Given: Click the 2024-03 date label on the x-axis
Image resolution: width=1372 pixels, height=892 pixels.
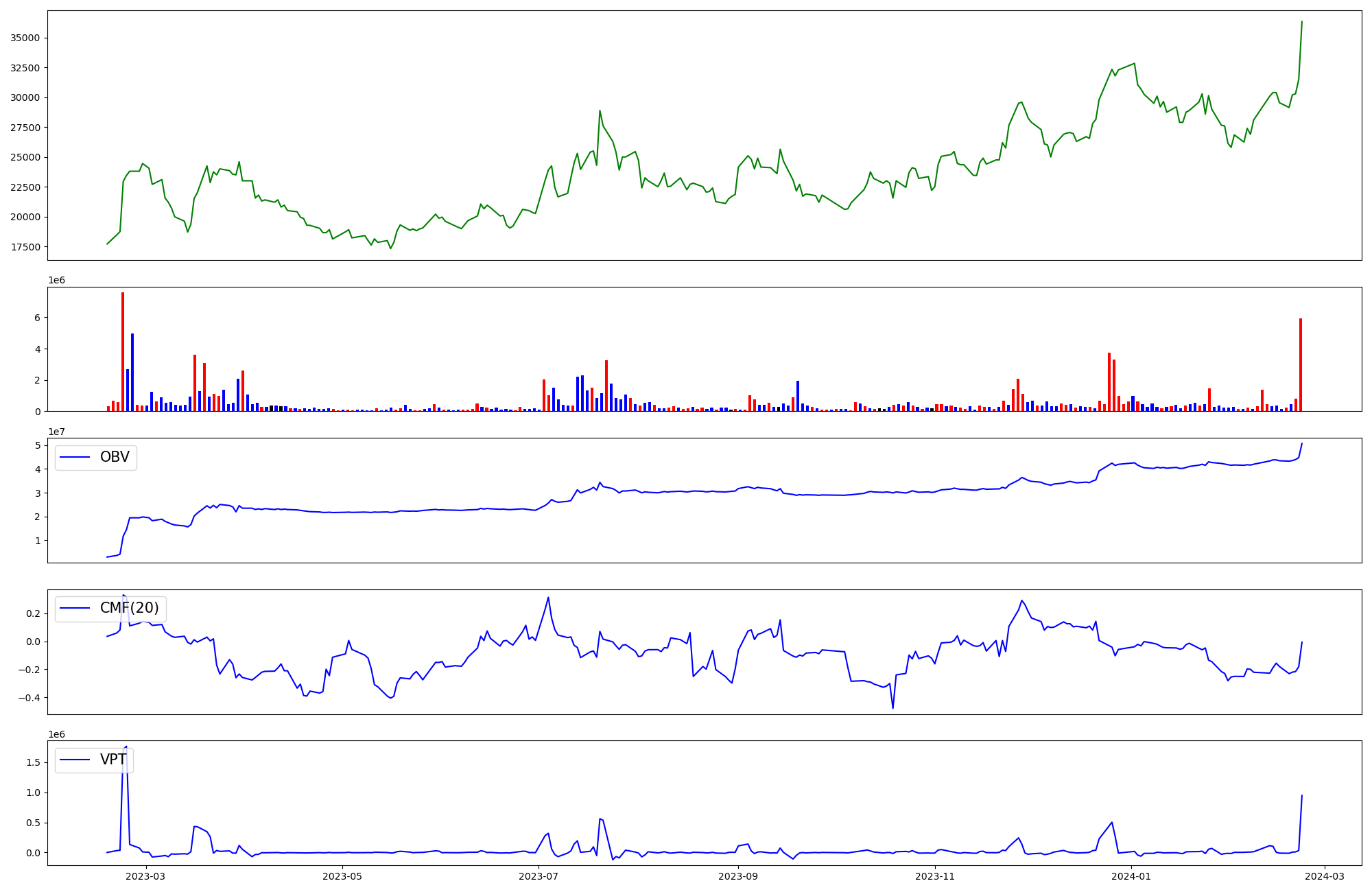Looking at the screenshot, I should pos(1324,876).
